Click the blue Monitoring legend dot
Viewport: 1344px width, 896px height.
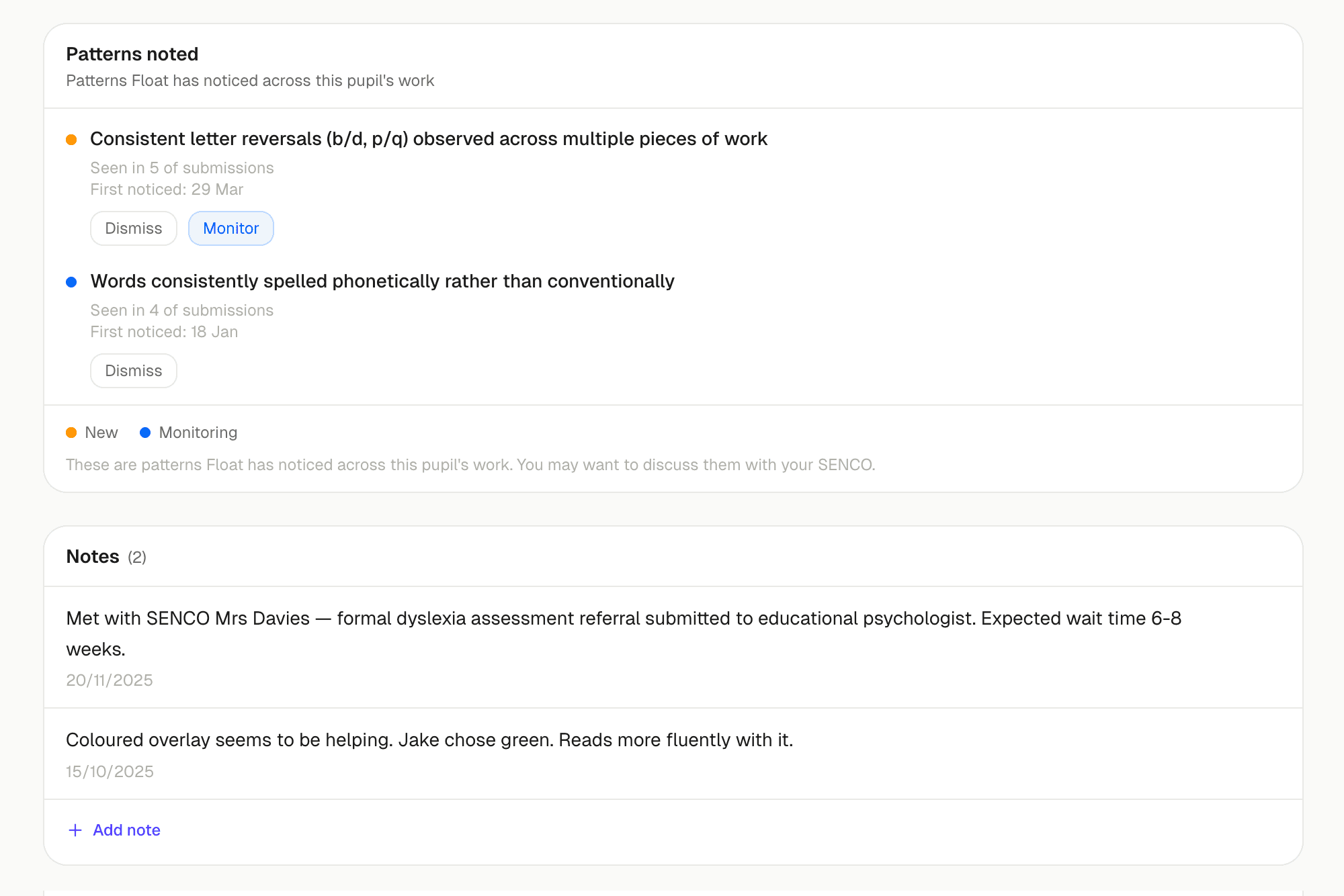(145, 433)
